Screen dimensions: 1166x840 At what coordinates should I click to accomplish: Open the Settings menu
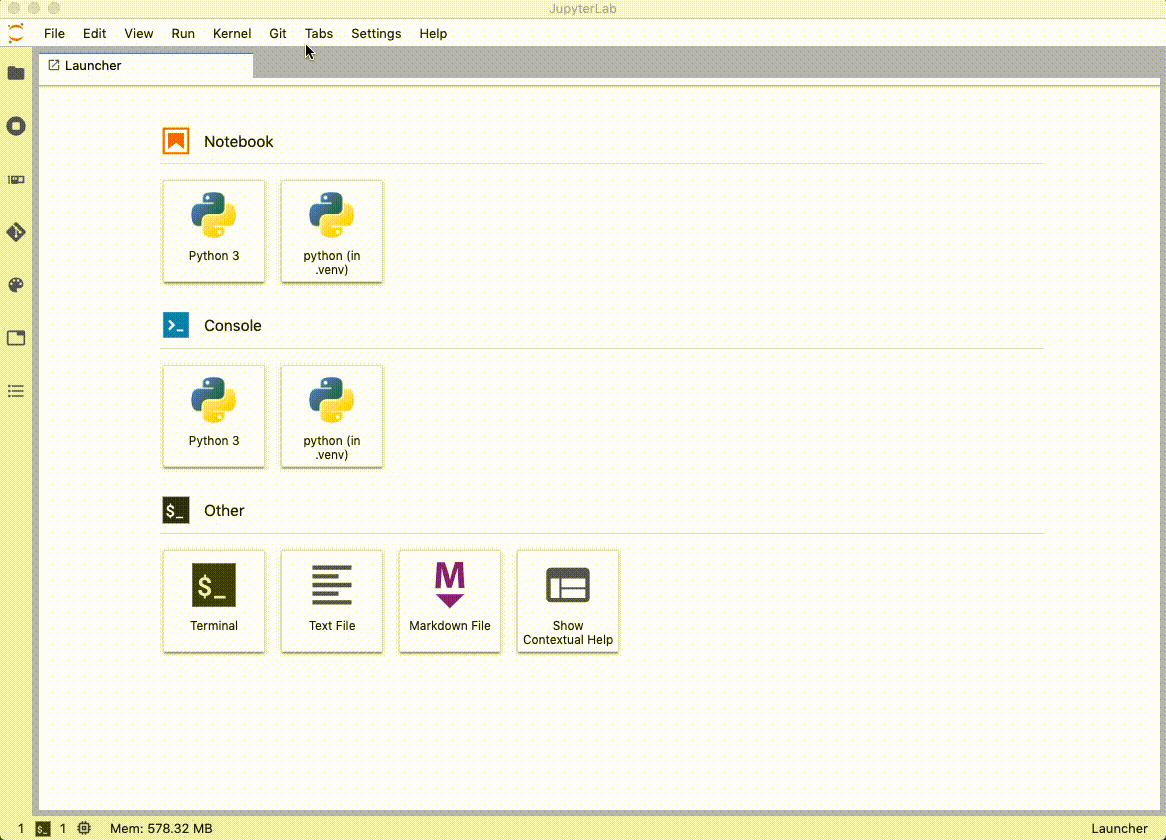pyautogui.click(x=376, y=33)
